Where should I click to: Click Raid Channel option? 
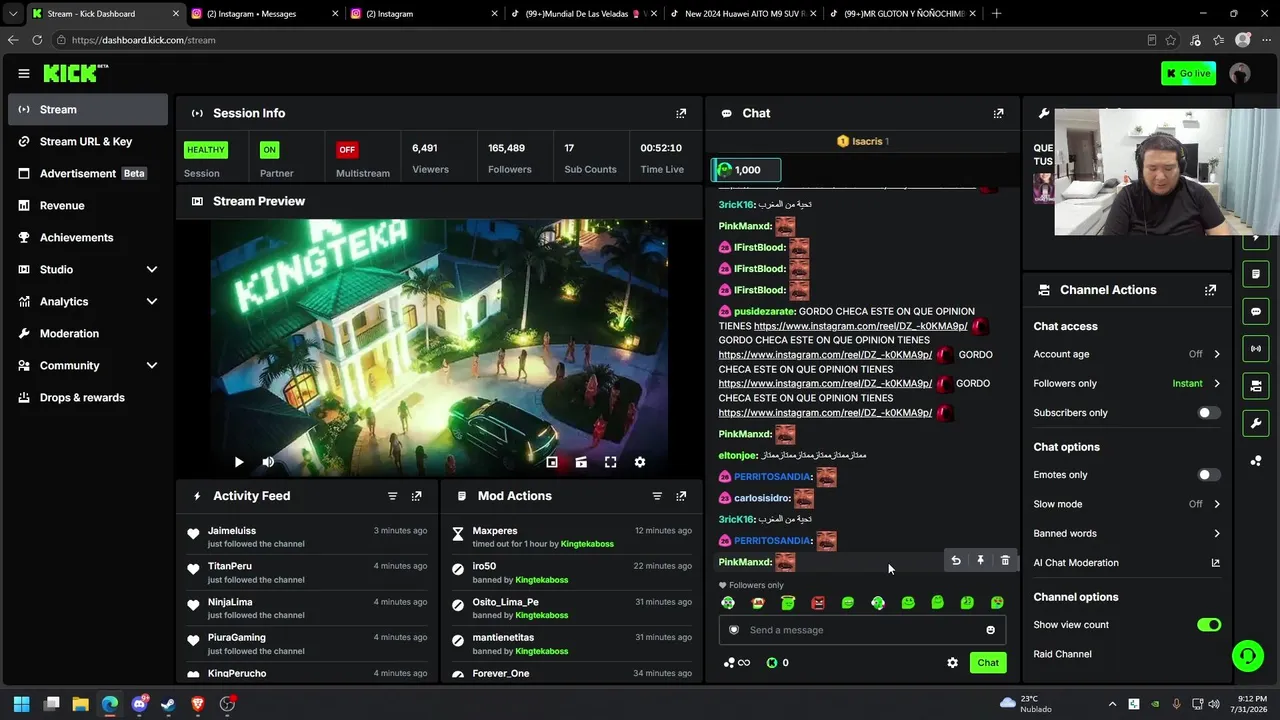tap(1062, 654)
